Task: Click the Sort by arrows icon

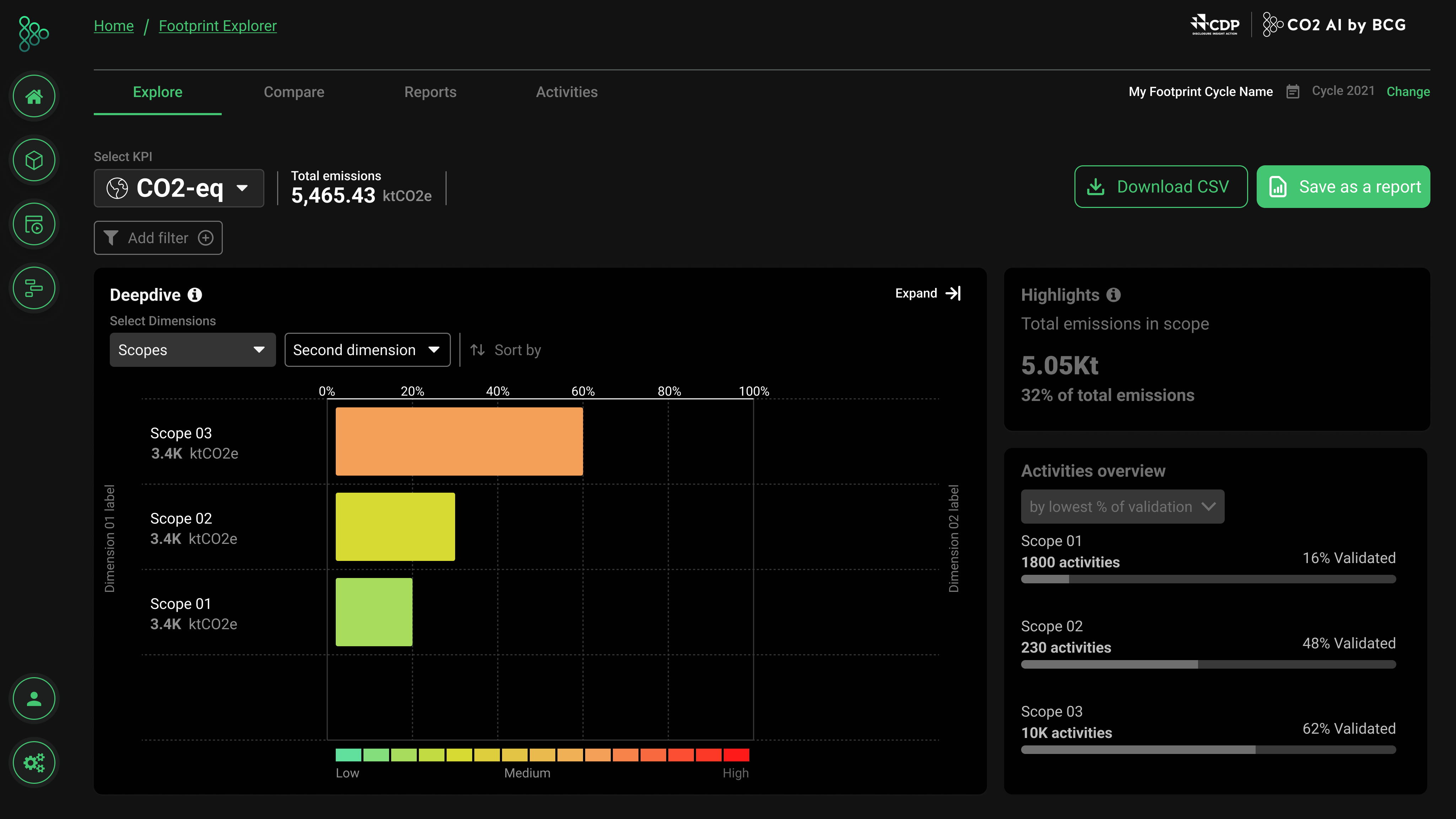Action: point(478,349)
